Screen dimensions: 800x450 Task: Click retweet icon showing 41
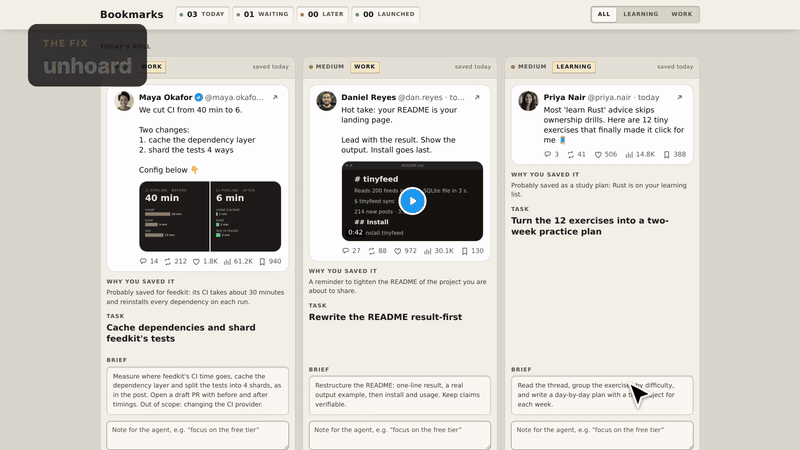tap(570, 154)
